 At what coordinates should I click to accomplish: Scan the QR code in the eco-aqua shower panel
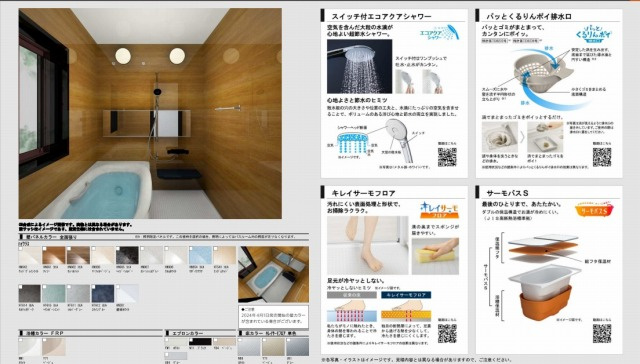click(x=447, y=157)
